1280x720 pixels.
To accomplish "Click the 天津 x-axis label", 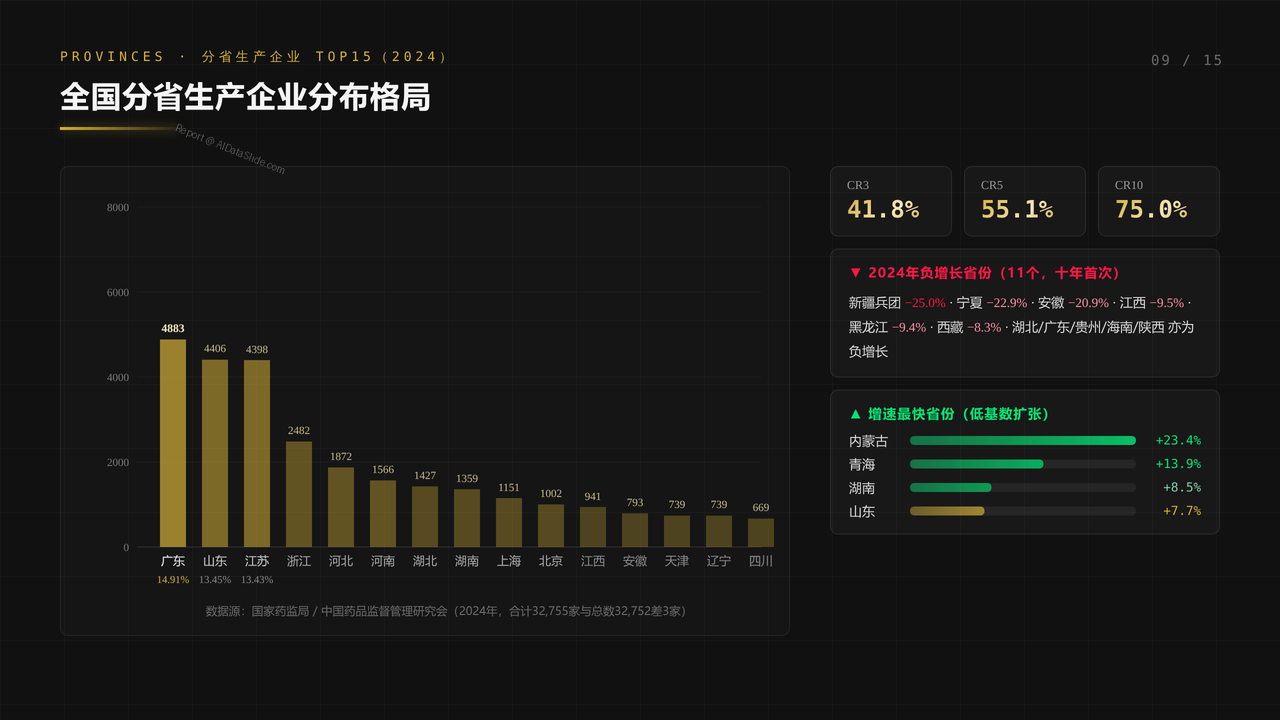I will point(677,561).
